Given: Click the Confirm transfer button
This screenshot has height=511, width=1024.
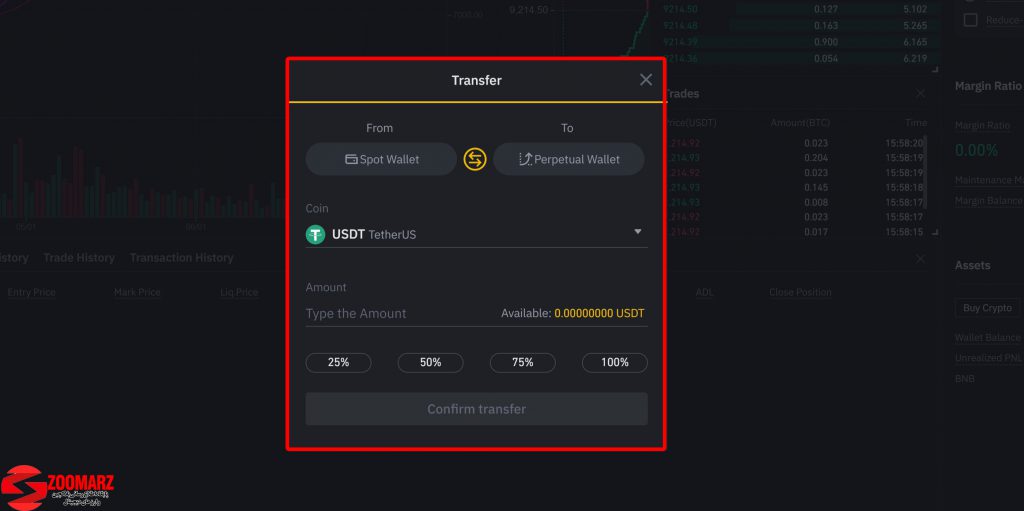Looking at the screenshot, I should pyautogui.click(x=477, y=409).
